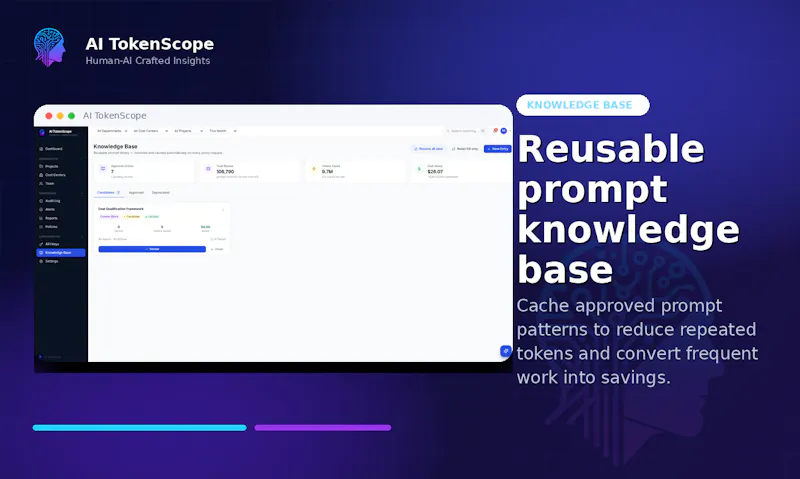Click the New Entry button

pos(497,149)
